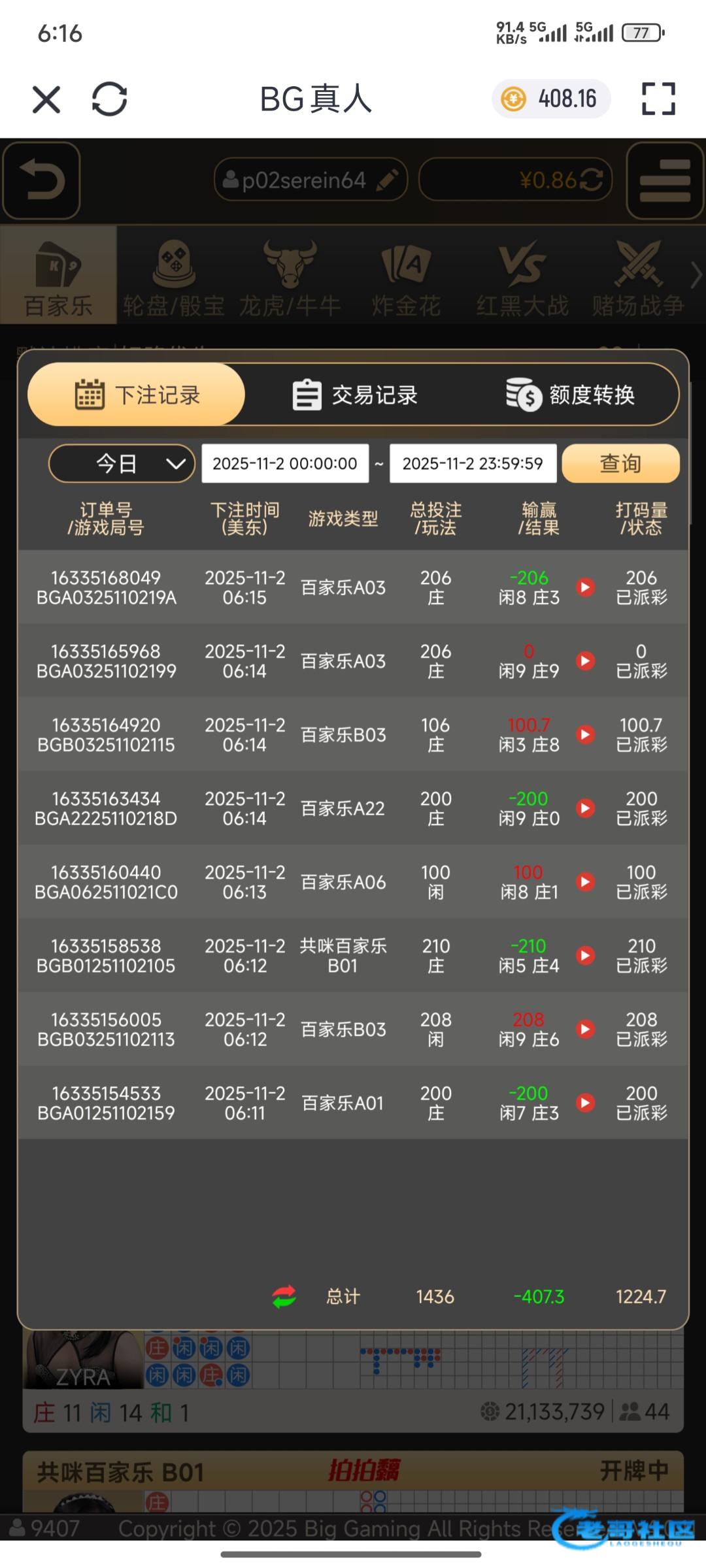Tap the 408.16 coin balance
Image resolution: width=706 pixels, height=1568 pixels.
click(x=551, y=99)
